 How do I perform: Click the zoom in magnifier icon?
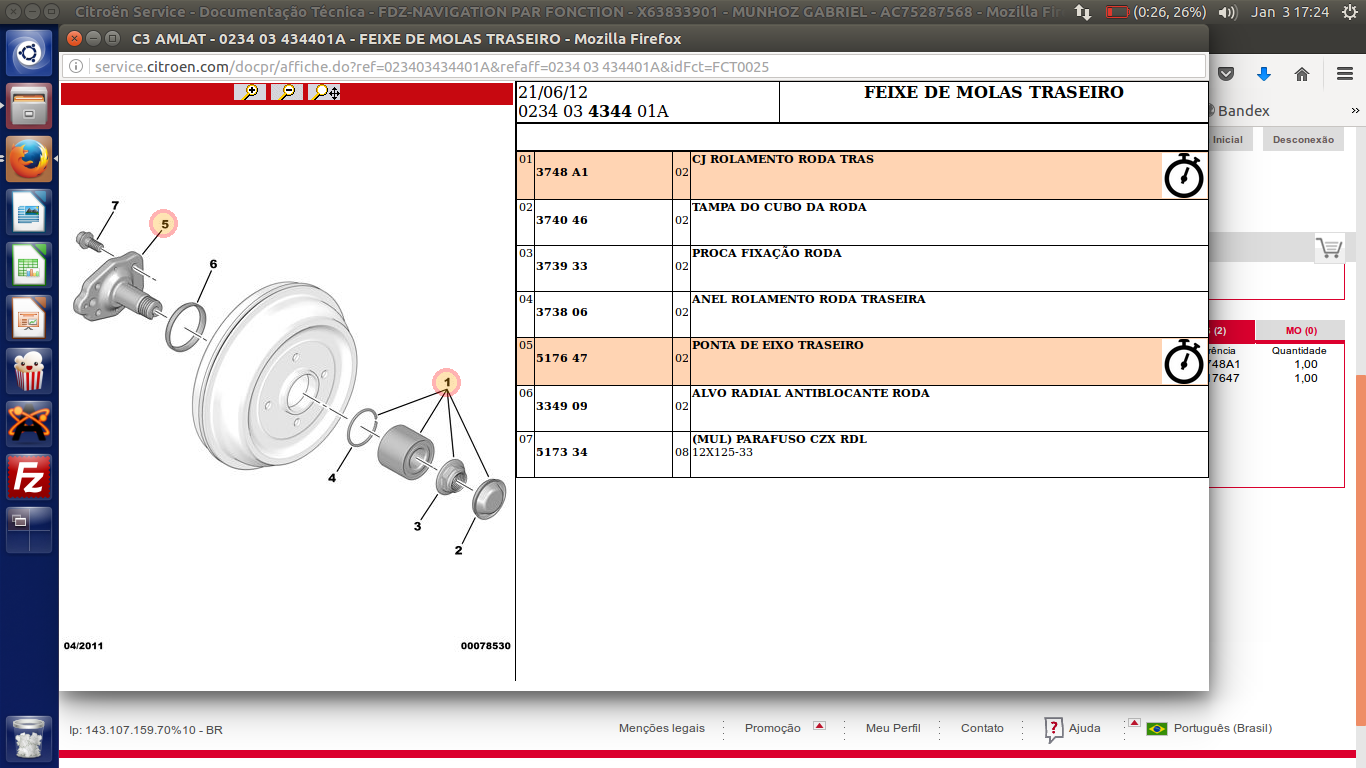[x=250, y=92]
